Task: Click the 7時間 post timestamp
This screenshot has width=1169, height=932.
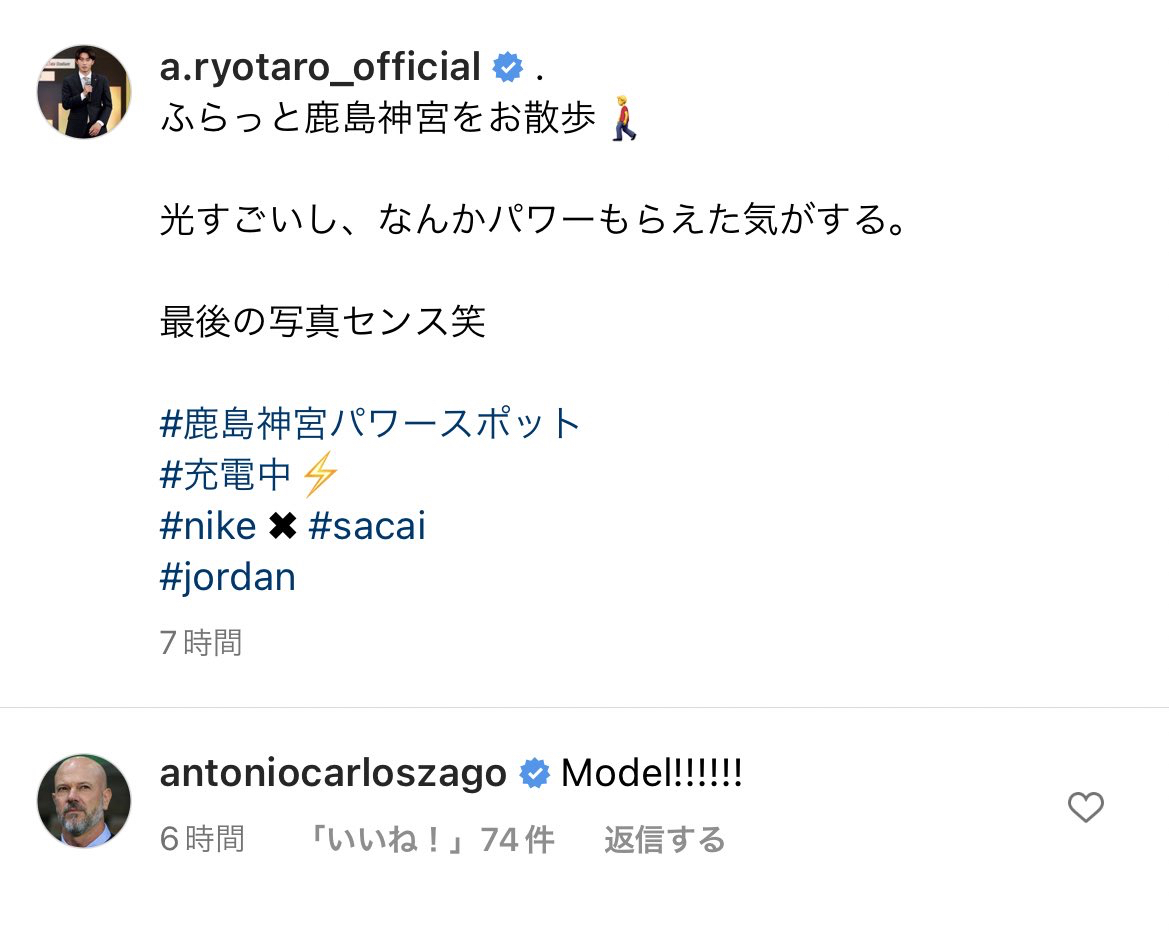Action: click(201, 643)
